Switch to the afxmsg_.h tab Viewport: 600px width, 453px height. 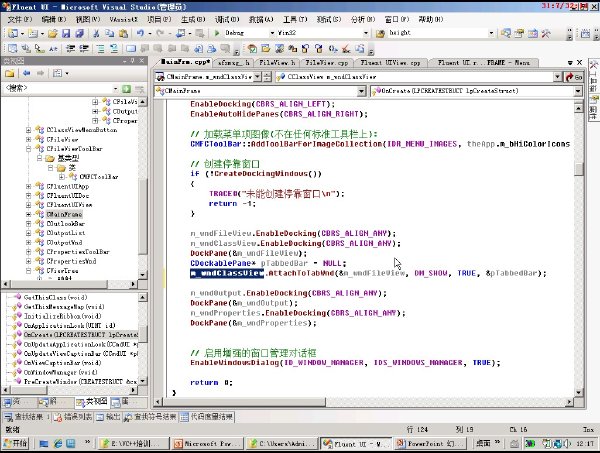(233, 62)
